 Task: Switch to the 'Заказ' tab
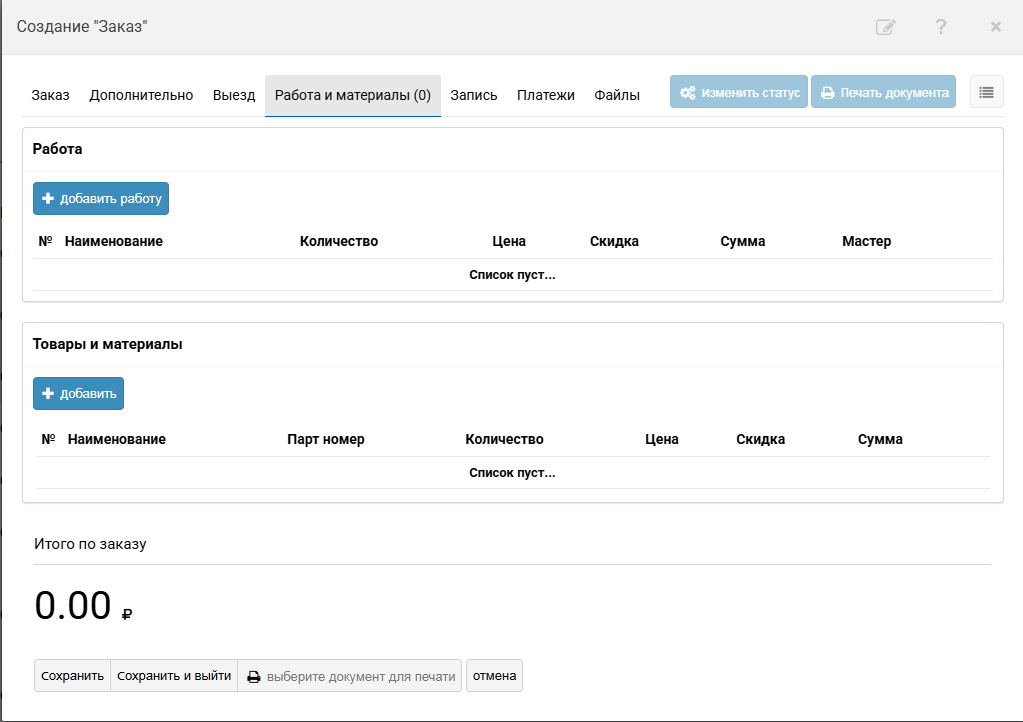point(50,96)
